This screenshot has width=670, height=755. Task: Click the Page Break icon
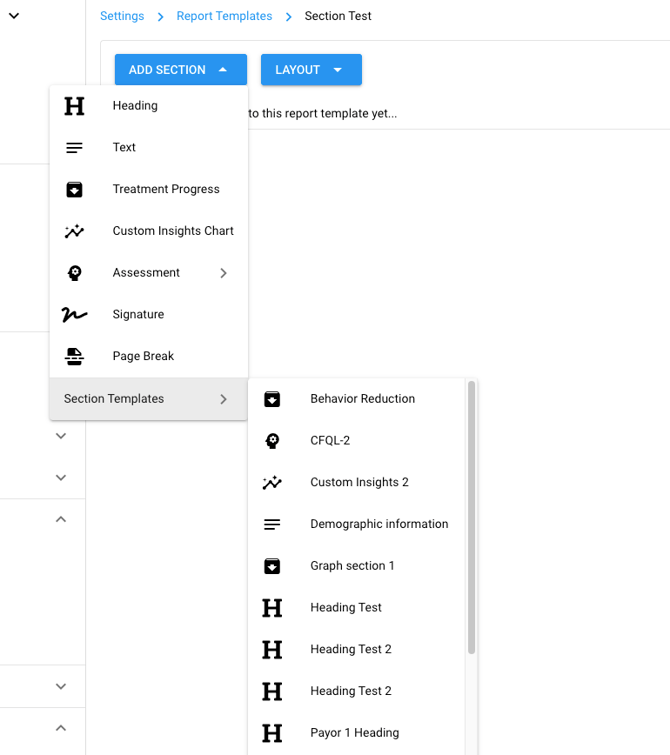[x=74, y=357]
